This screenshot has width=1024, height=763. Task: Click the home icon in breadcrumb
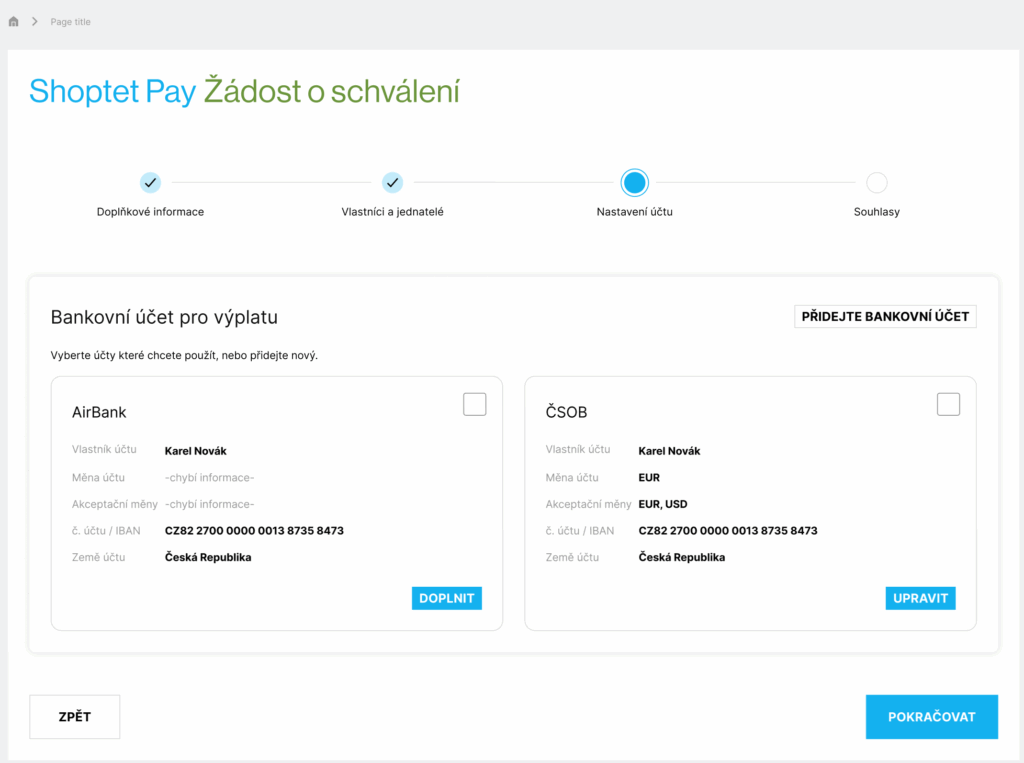click(14, 21)
